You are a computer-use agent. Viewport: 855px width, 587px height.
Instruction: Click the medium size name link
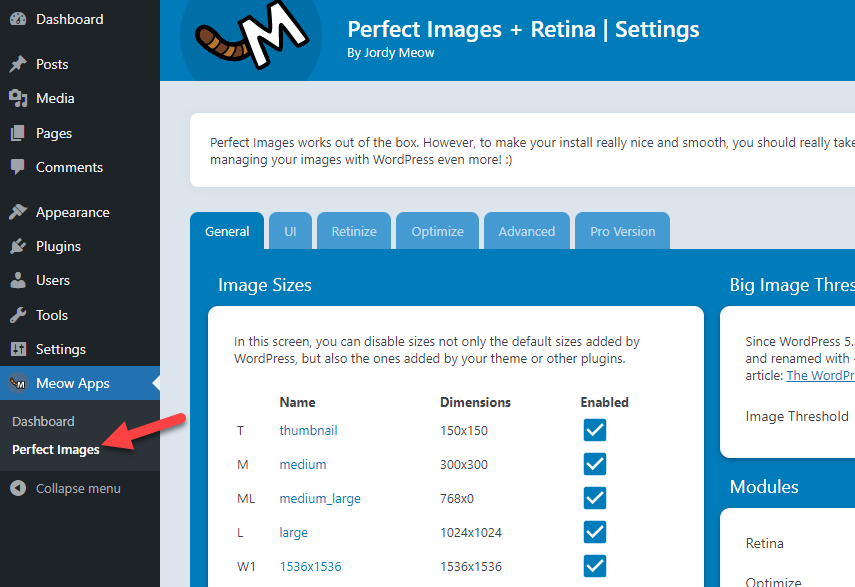click(x=303, y=464)
